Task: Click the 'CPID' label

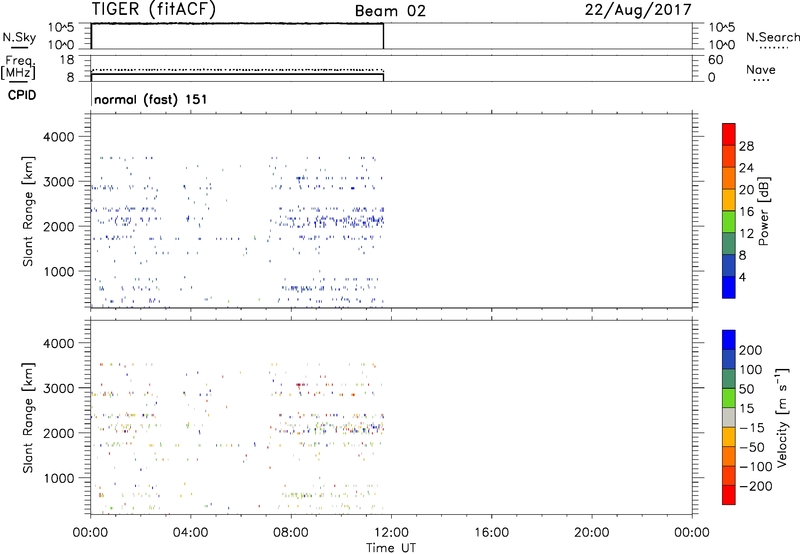Action: pyautogui.click(x=22, y=95)
